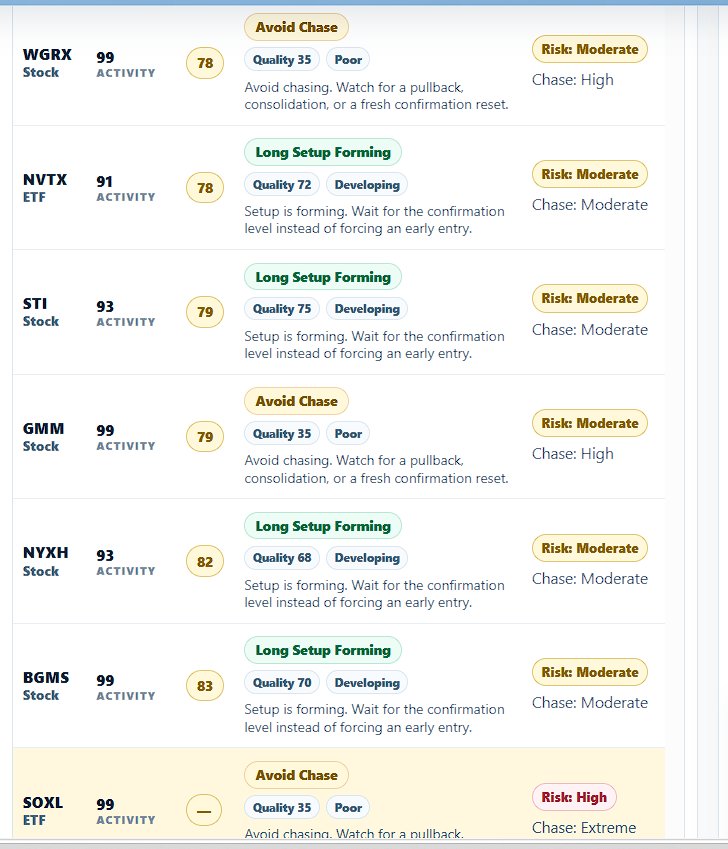Click the dash score badge for SOXL
728x849 pixels.
click(x=204, y=811)
